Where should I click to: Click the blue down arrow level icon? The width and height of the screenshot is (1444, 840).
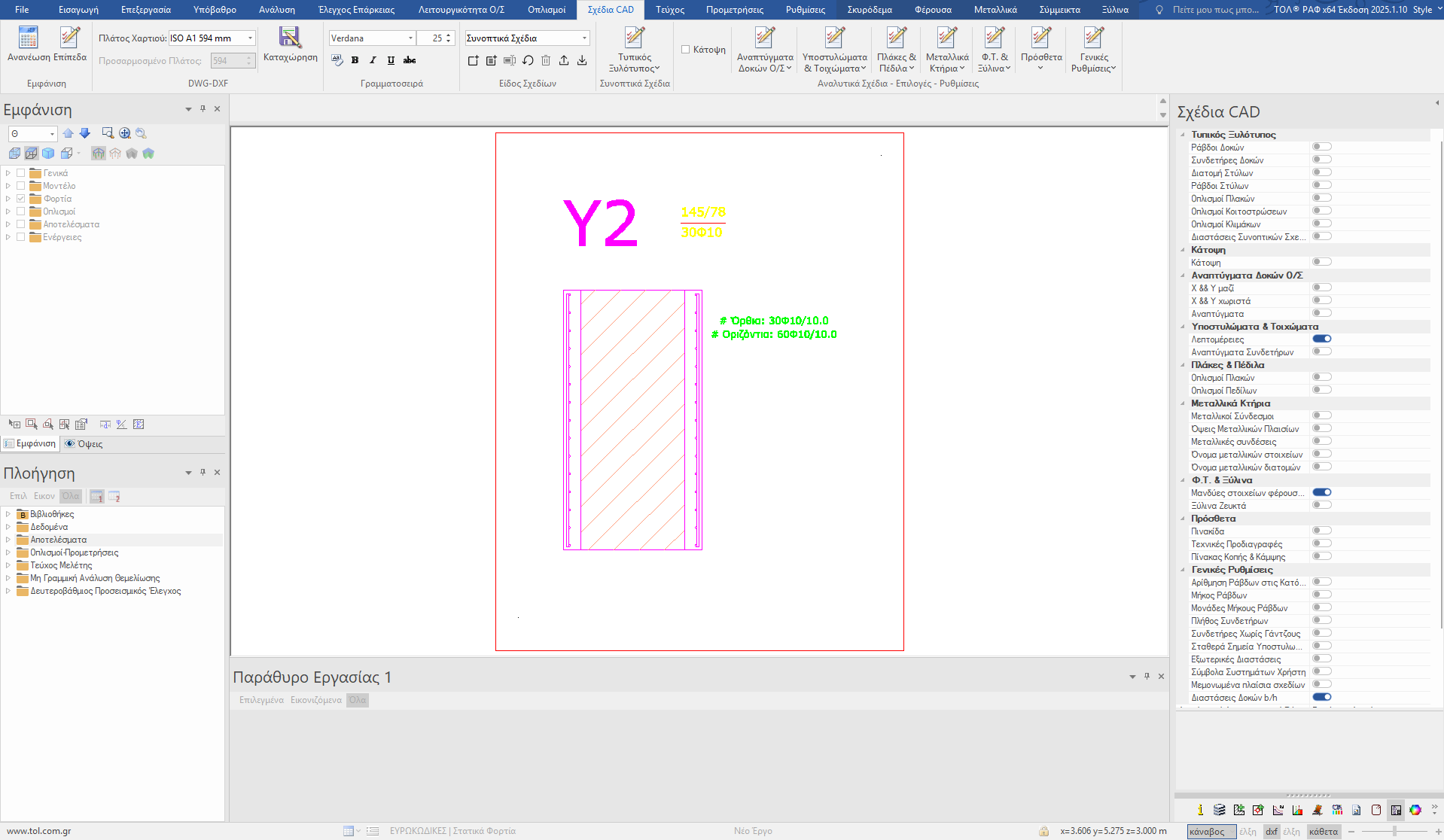[x=85, y=133]
